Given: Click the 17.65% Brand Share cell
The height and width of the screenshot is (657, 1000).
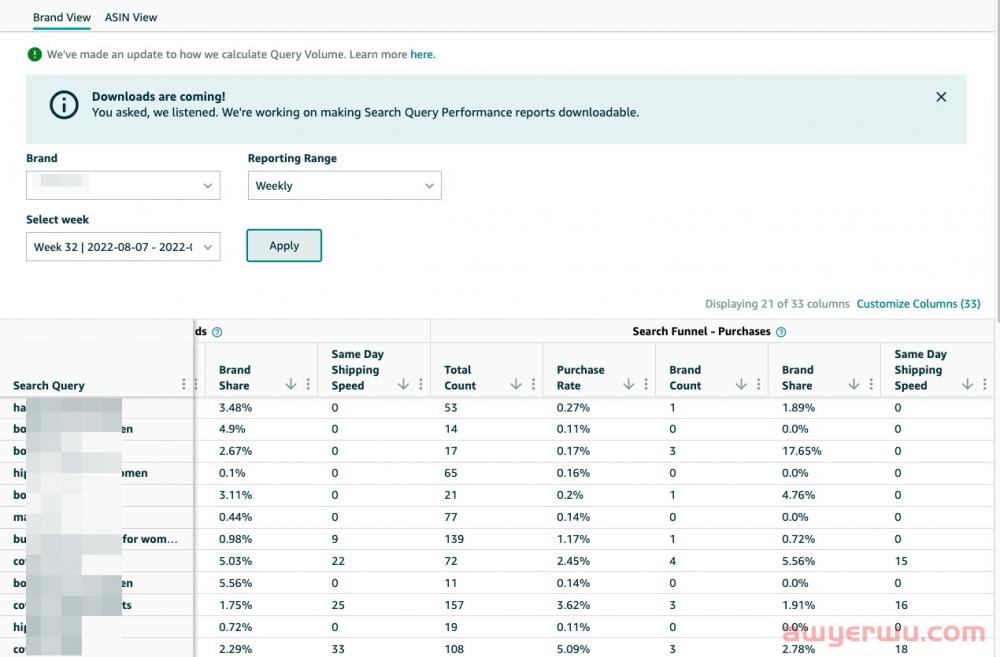Looking at the screenshot, I should coord(801,451).
